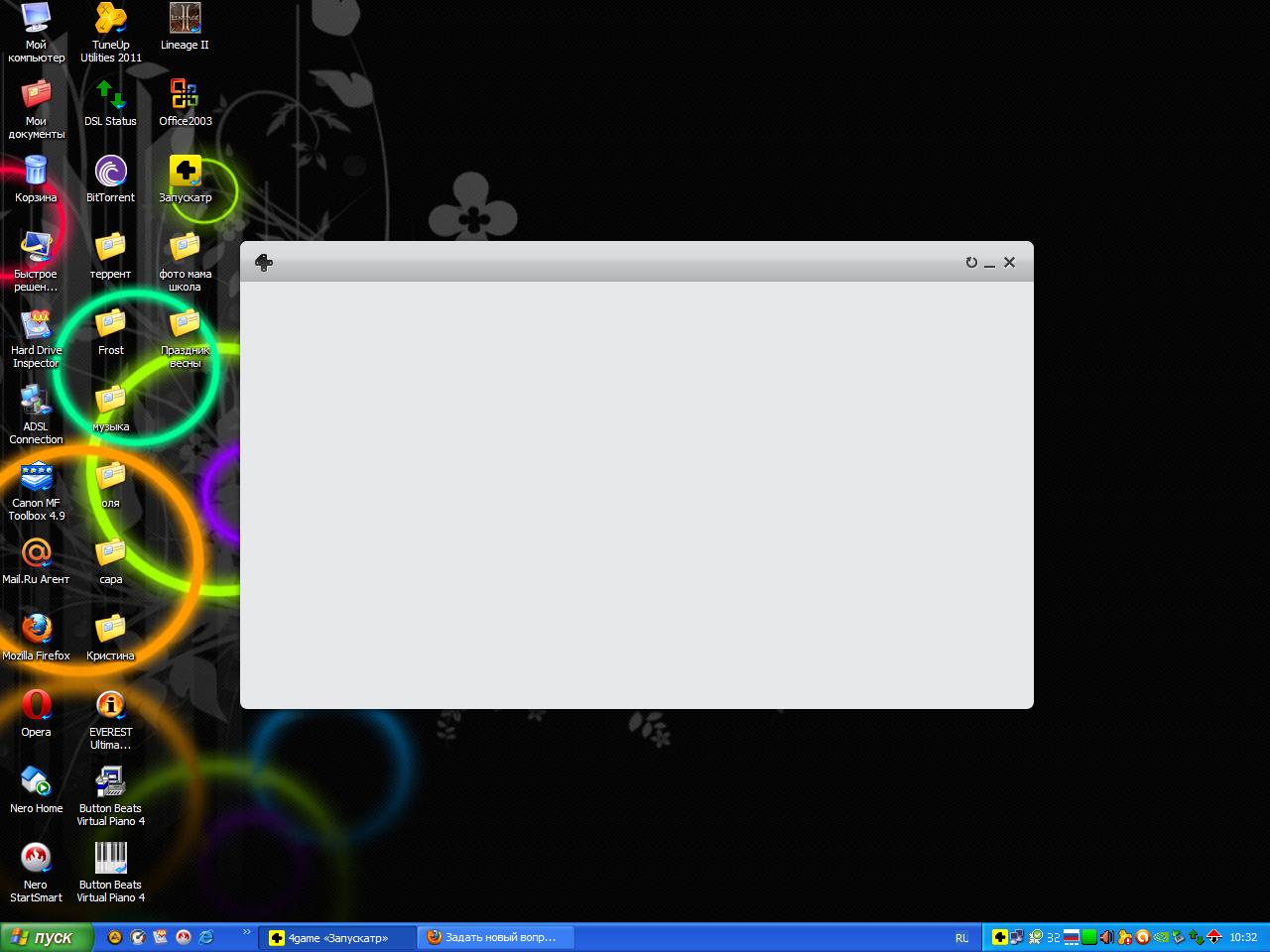Open the RL keyboard language indicator
1270x952 pixels.
click(961, 938)
